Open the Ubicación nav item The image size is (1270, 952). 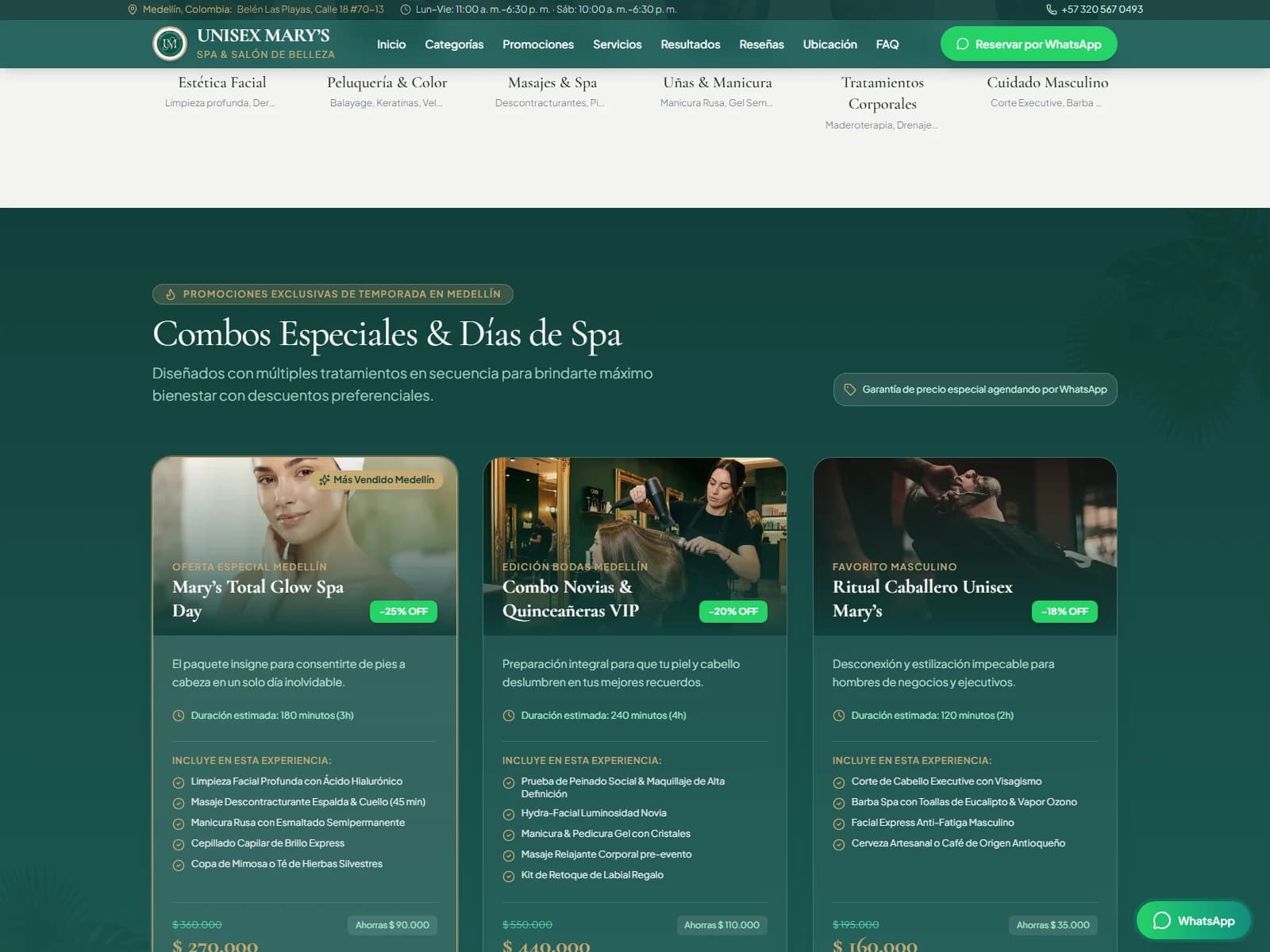(830, 44)
